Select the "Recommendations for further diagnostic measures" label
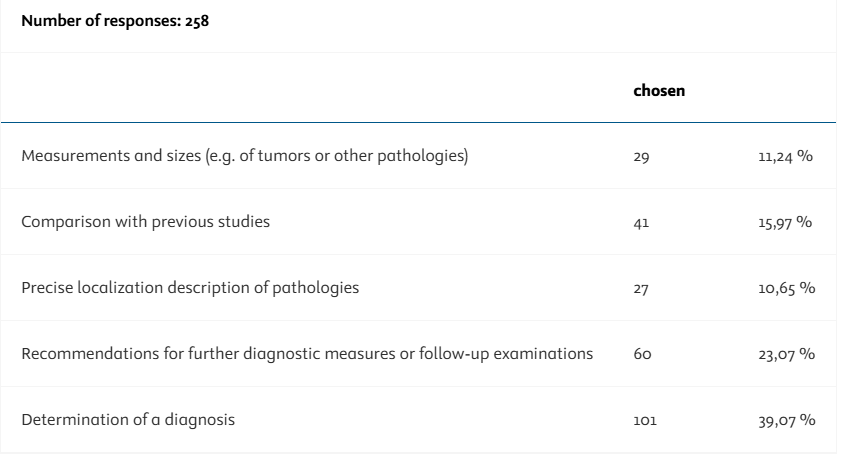The width and height of the screenshot is (847, 459). [x=310, y=354]
